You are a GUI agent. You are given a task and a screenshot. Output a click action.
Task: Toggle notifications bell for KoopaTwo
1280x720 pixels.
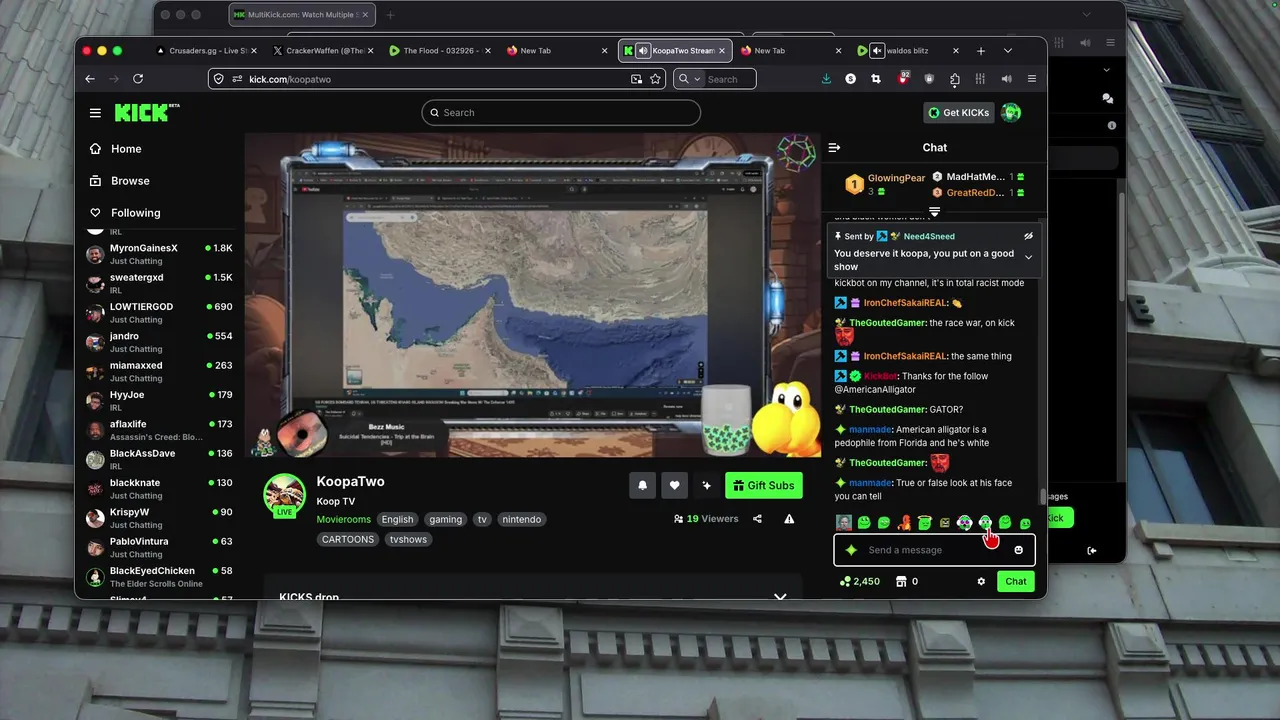click(x=642, y=486)
